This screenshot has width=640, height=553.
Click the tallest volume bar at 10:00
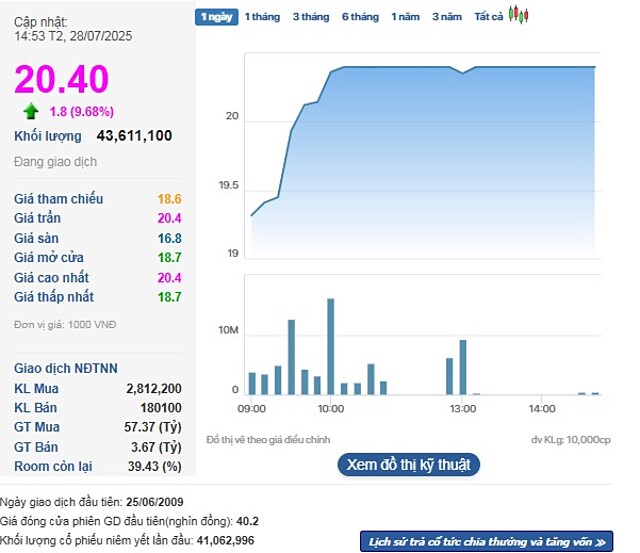click(x=330, y=346)
